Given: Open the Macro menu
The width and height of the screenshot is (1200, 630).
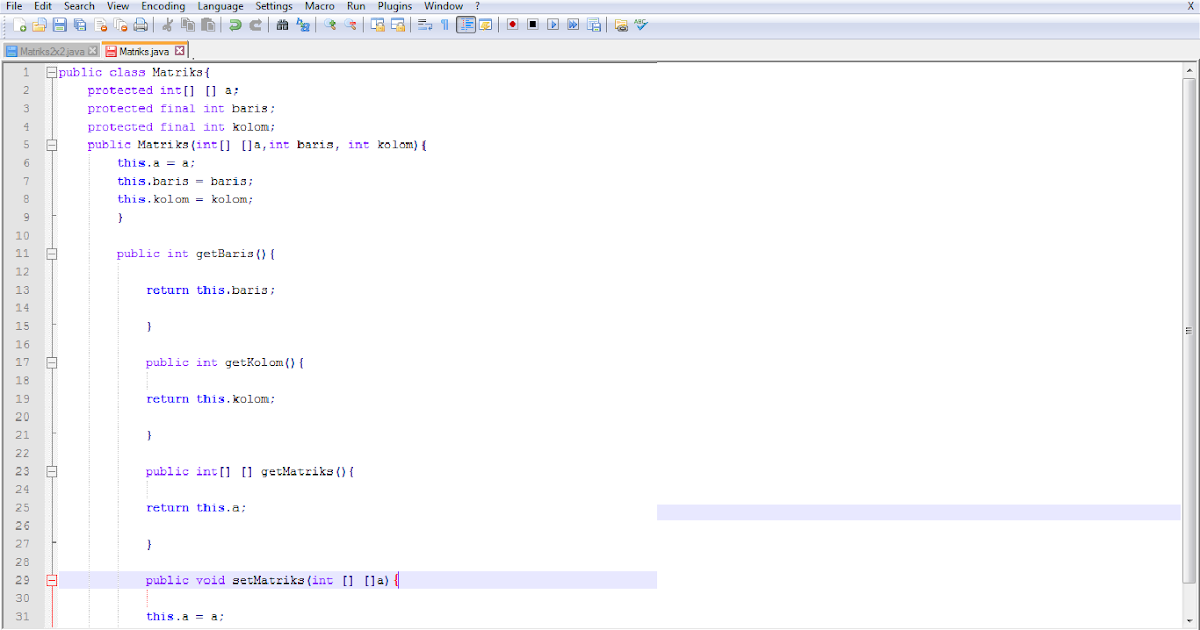Looking at the screenshot, I should pos(320,6).
